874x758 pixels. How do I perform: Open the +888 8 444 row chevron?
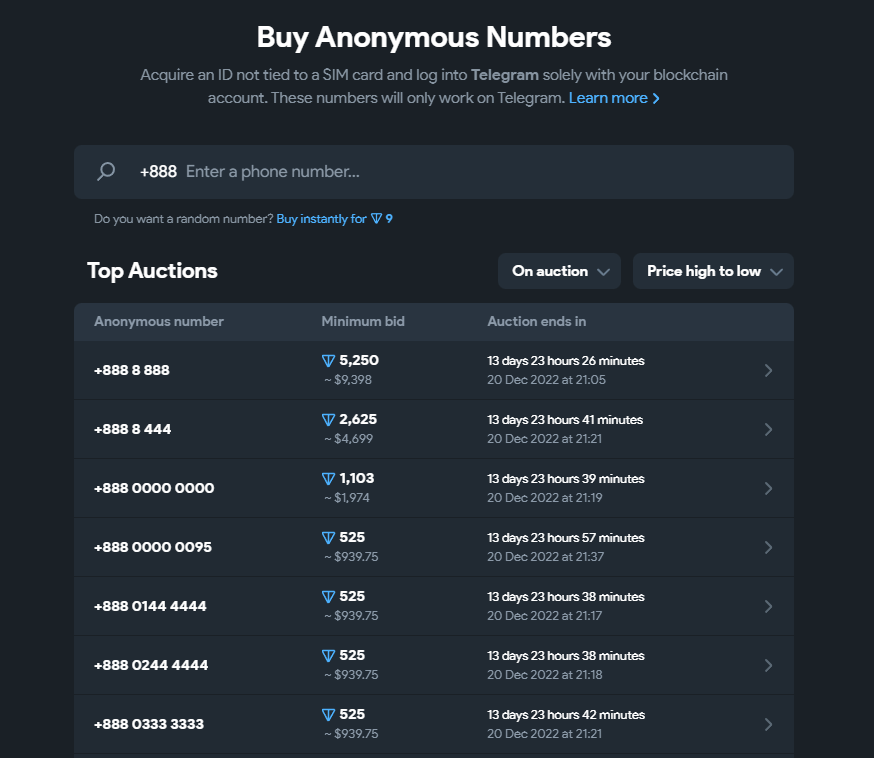(768, 429)
